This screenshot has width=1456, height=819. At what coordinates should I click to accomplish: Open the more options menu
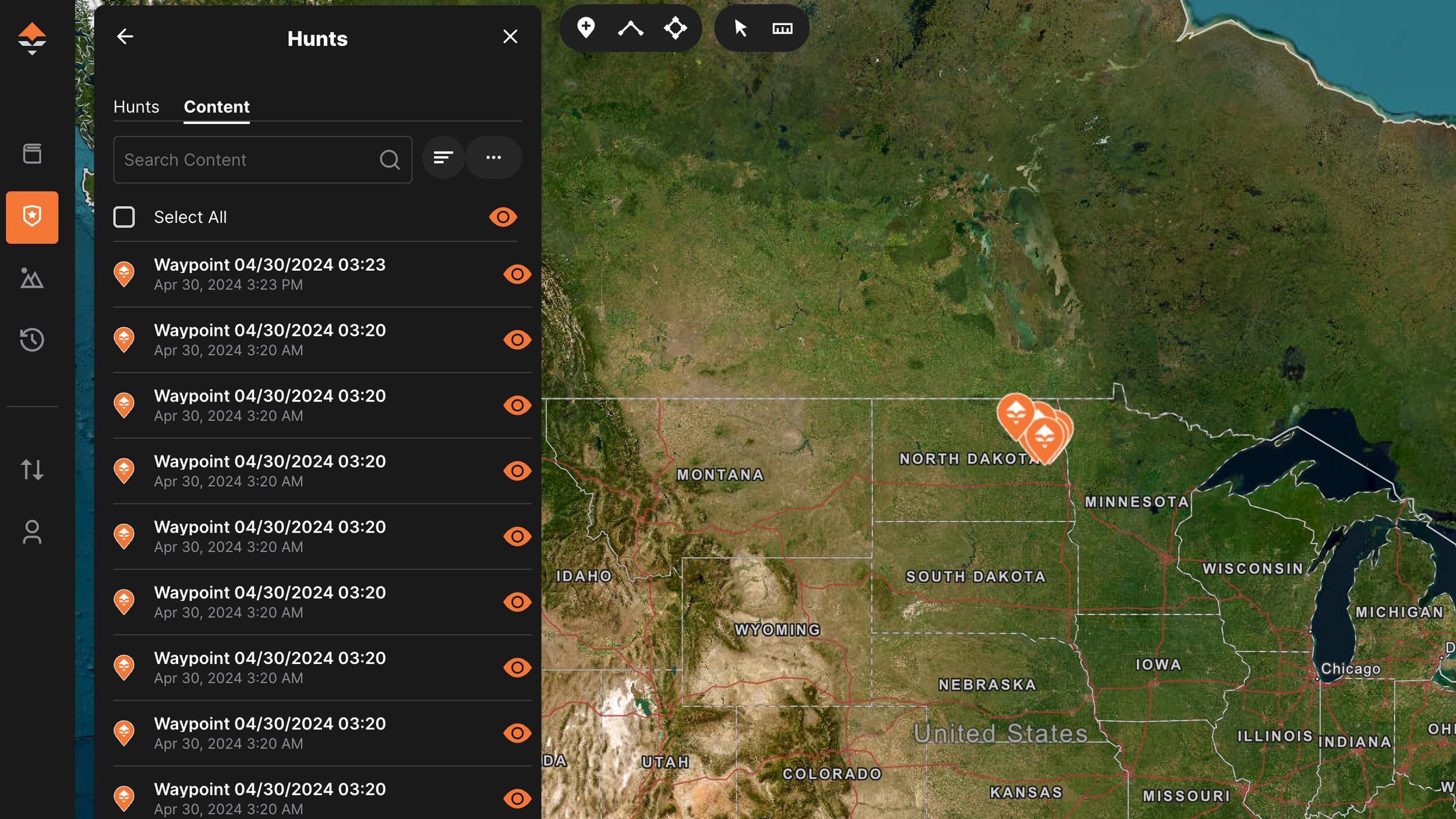(493, 158)
